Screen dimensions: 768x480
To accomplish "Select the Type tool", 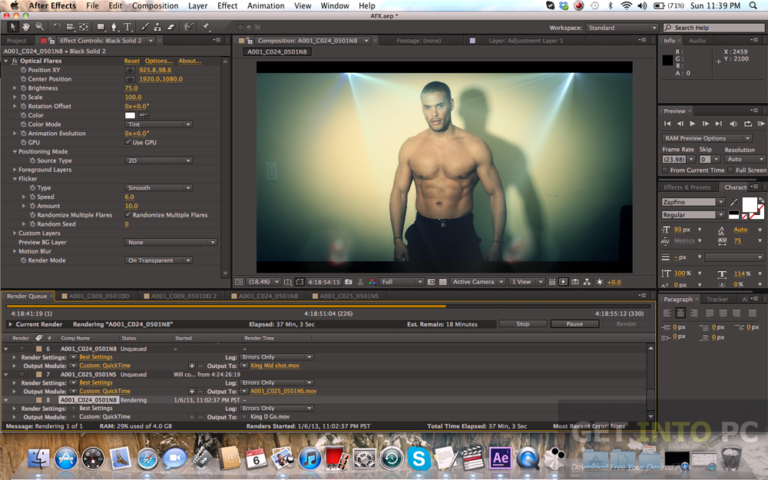I will click(127, 27).
